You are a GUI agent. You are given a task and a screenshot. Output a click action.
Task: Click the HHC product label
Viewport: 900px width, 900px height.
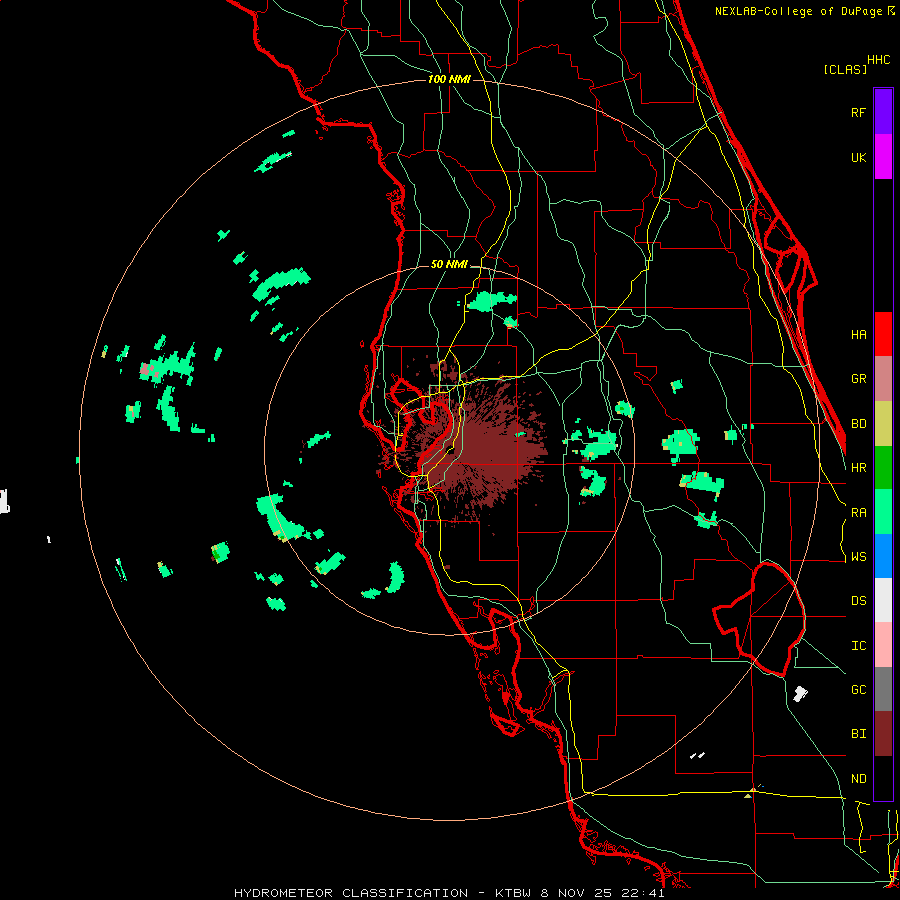(878, 60)
